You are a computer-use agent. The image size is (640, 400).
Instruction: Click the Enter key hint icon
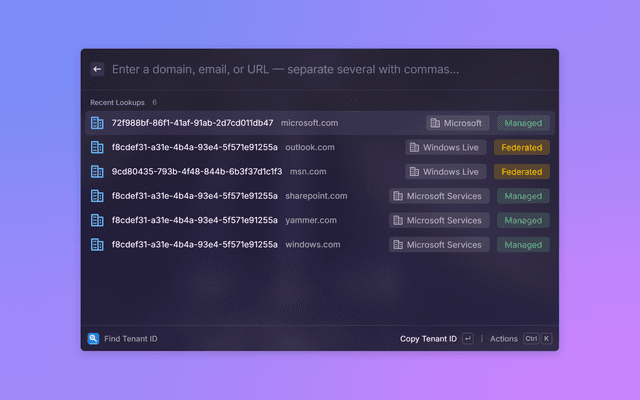[468, 338]
